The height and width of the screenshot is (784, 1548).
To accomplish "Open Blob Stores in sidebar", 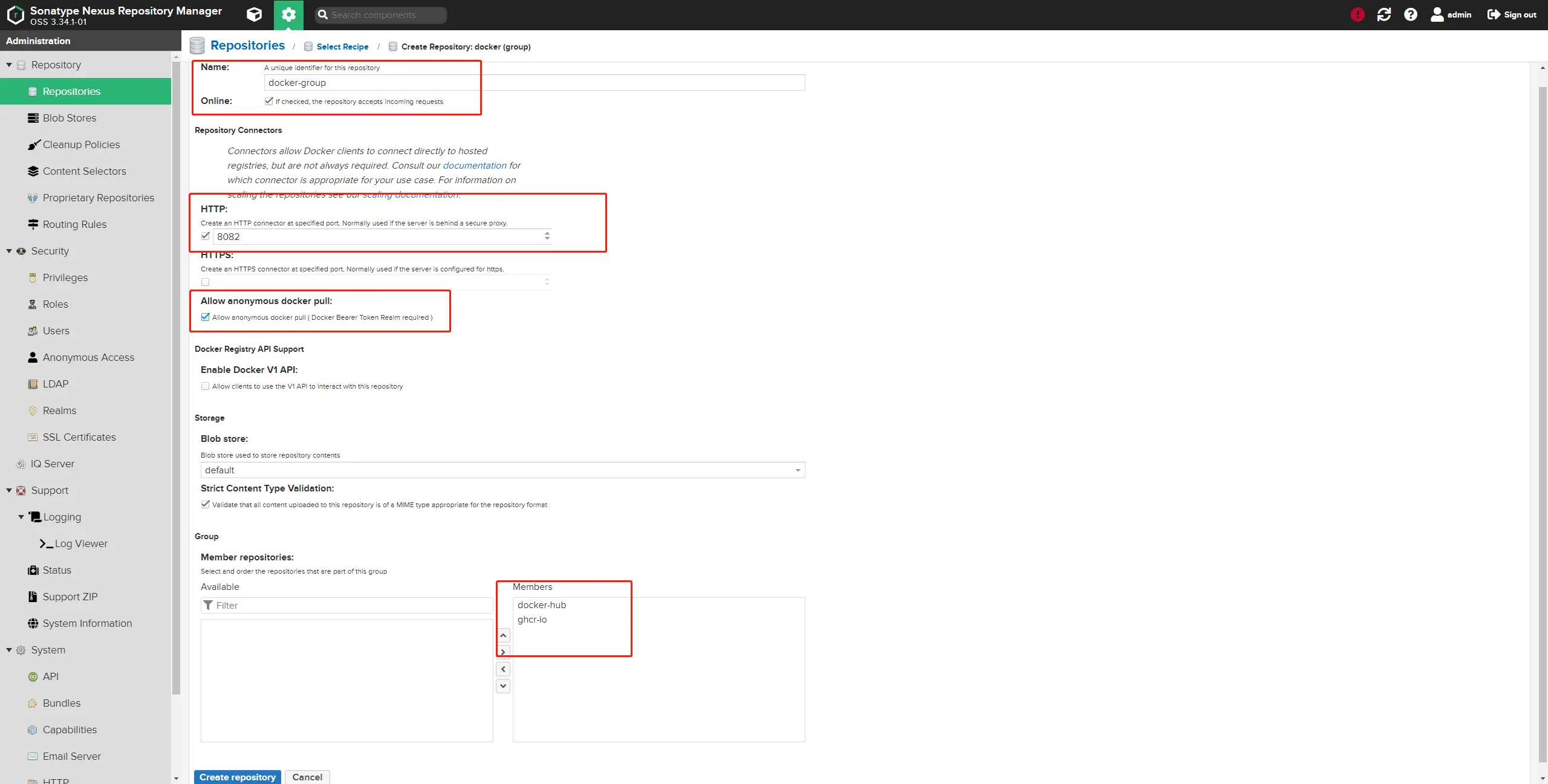I will [70, 118].
